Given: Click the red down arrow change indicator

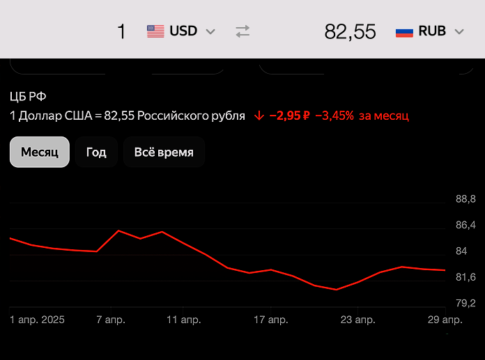Looking at the screenshot, I should [259, 116].
